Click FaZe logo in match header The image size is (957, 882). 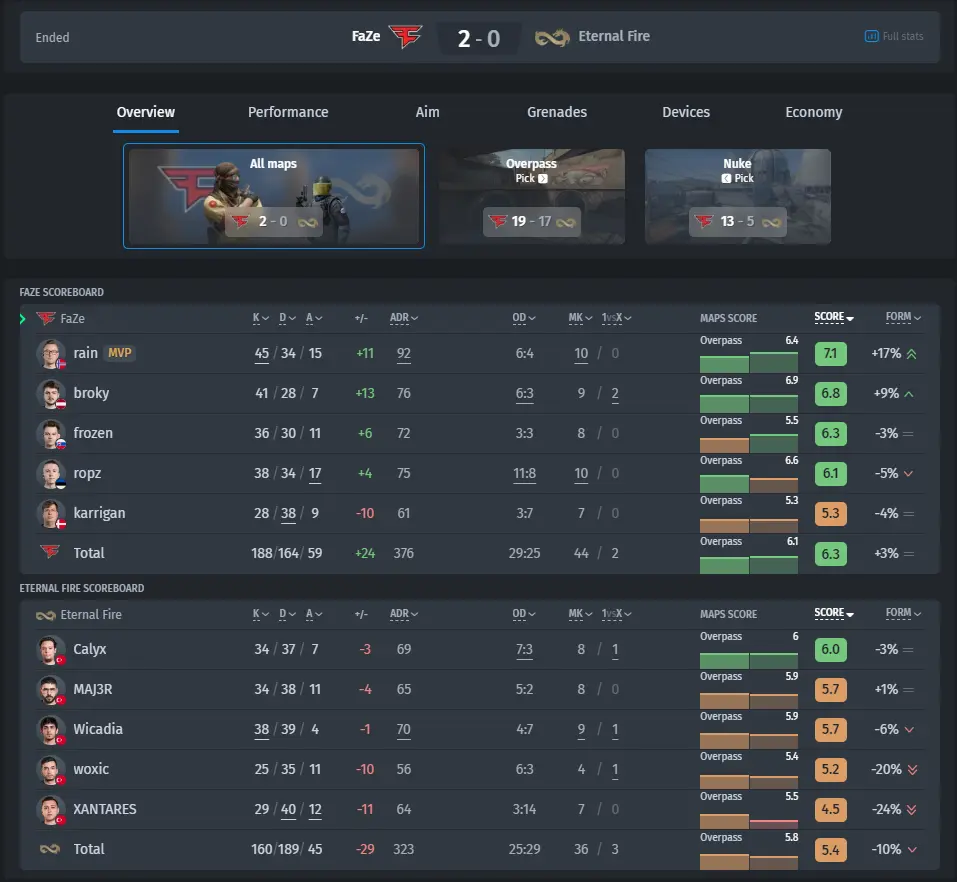click(405, 36)
